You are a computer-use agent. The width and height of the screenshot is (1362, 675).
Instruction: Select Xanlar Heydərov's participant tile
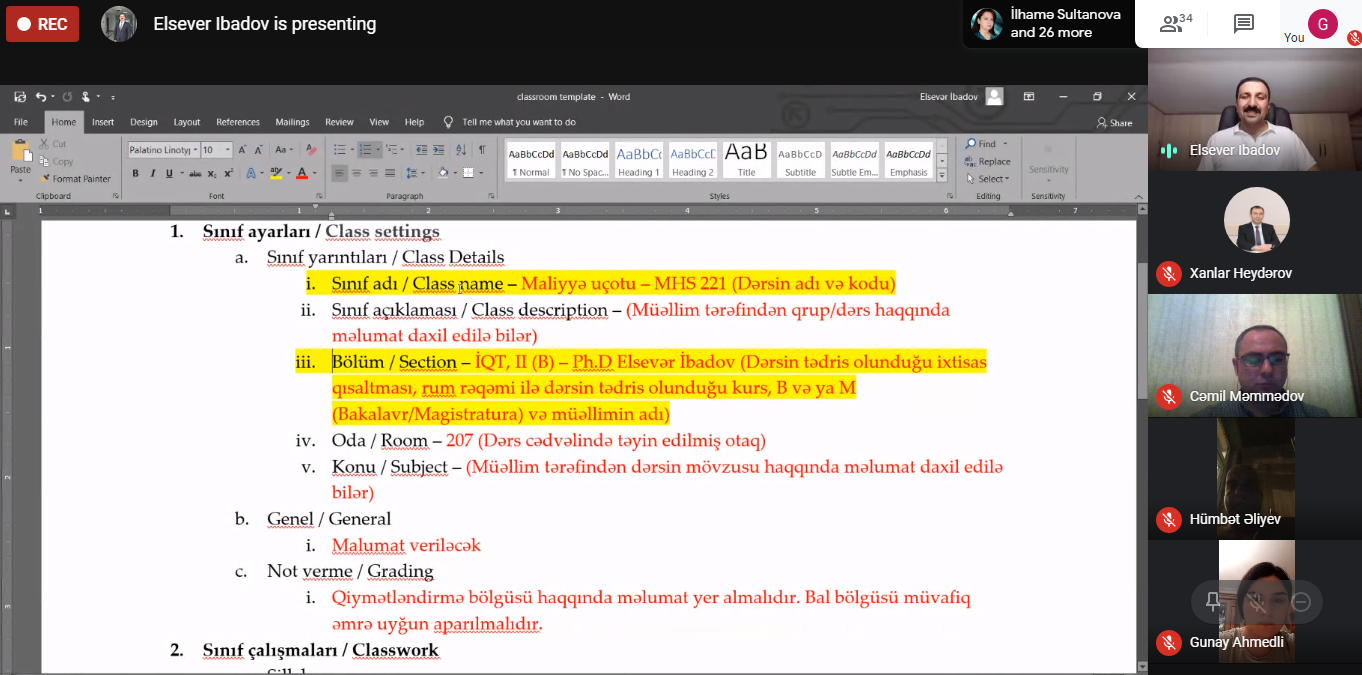tap(1255, 231)
